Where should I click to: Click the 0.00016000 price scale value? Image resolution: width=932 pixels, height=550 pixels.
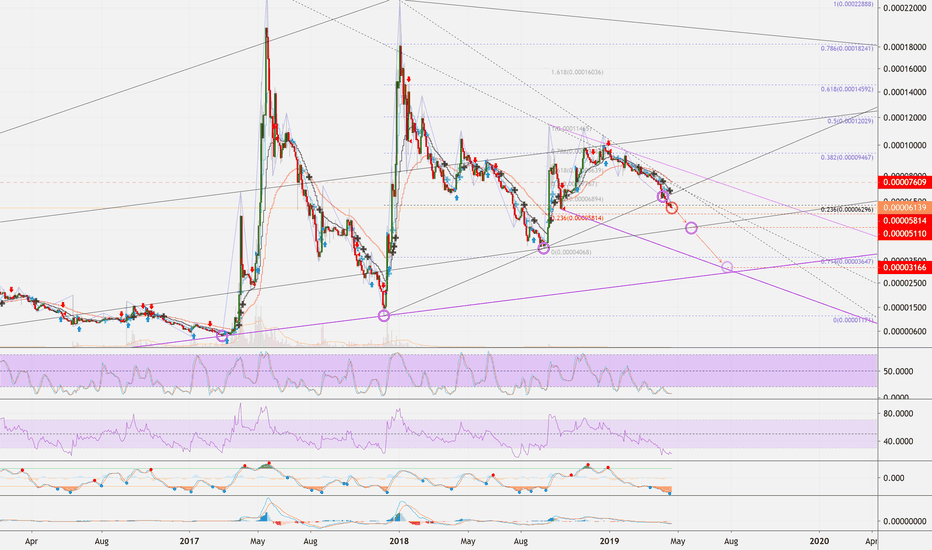(905, 69)
